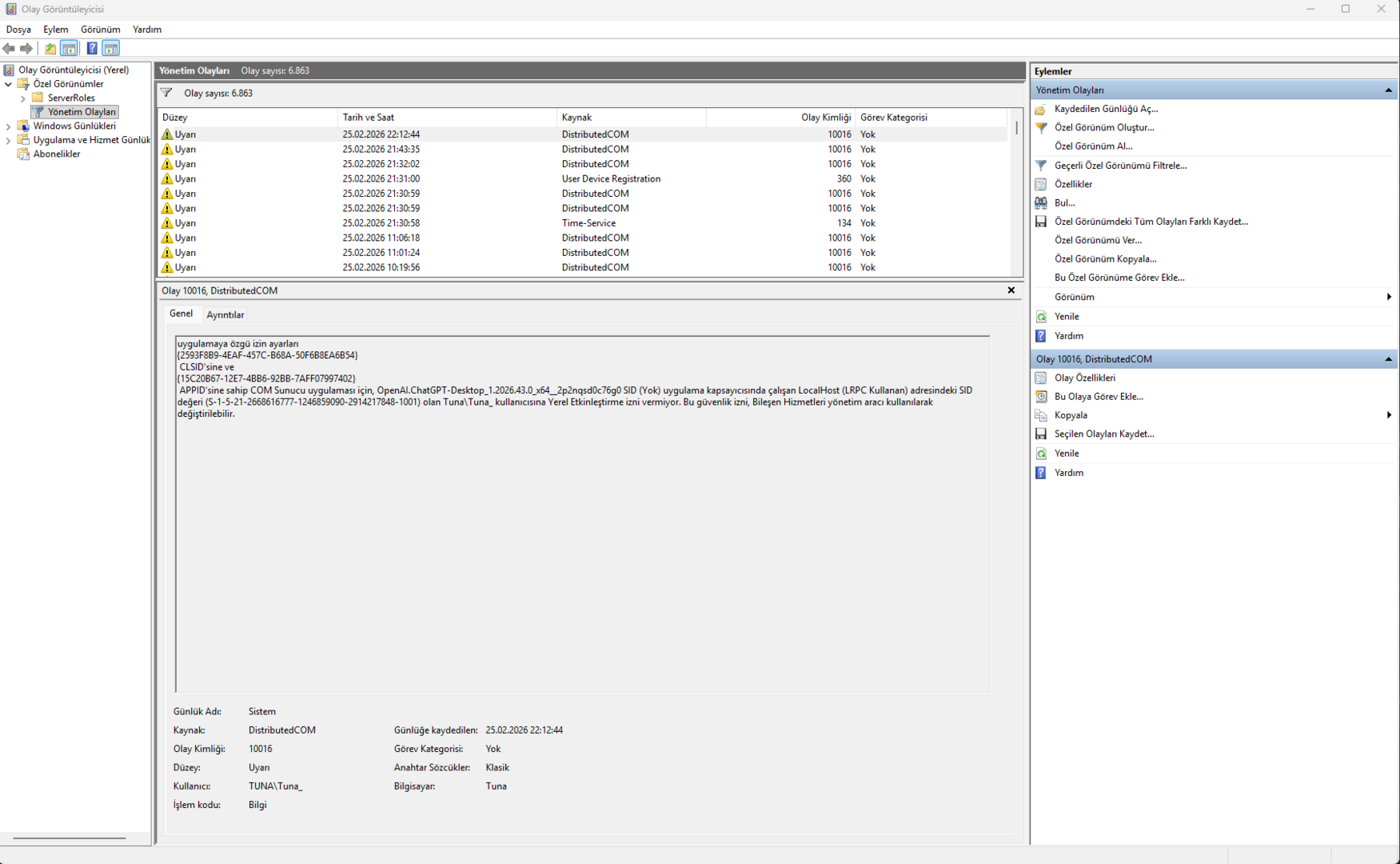Select the DistributedCOM event at 10:19:56

pyautogui.click(x=583, y=268)
